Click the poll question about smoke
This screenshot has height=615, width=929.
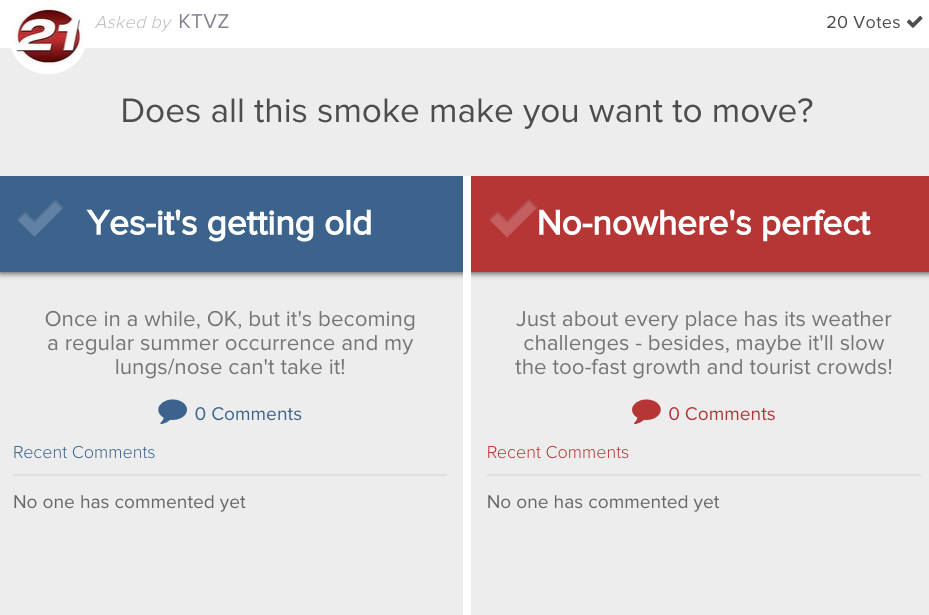(467, 110)
